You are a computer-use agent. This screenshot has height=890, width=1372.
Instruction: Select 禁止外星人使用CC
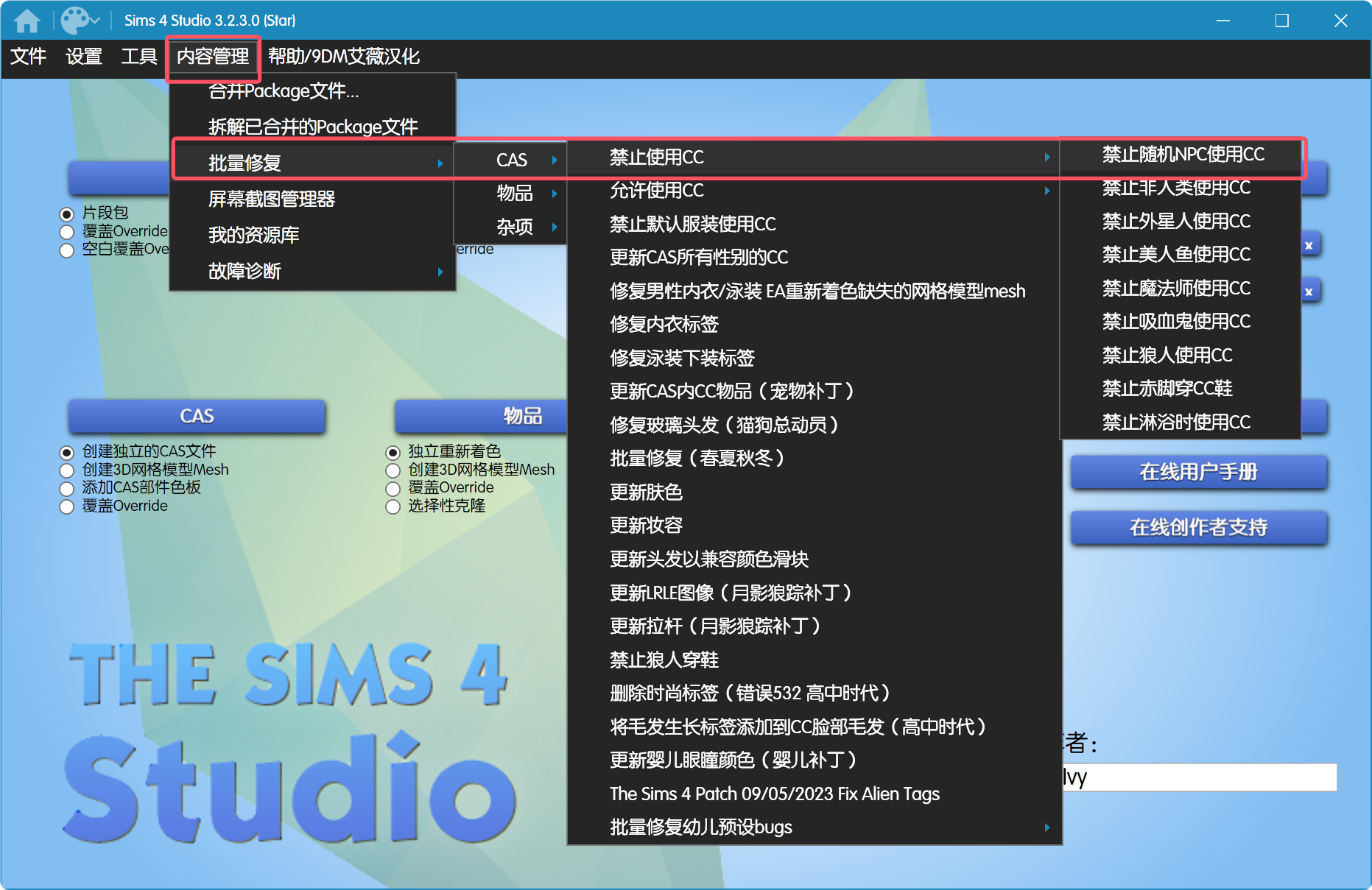pyautogui.click(x=1181, y=221)
